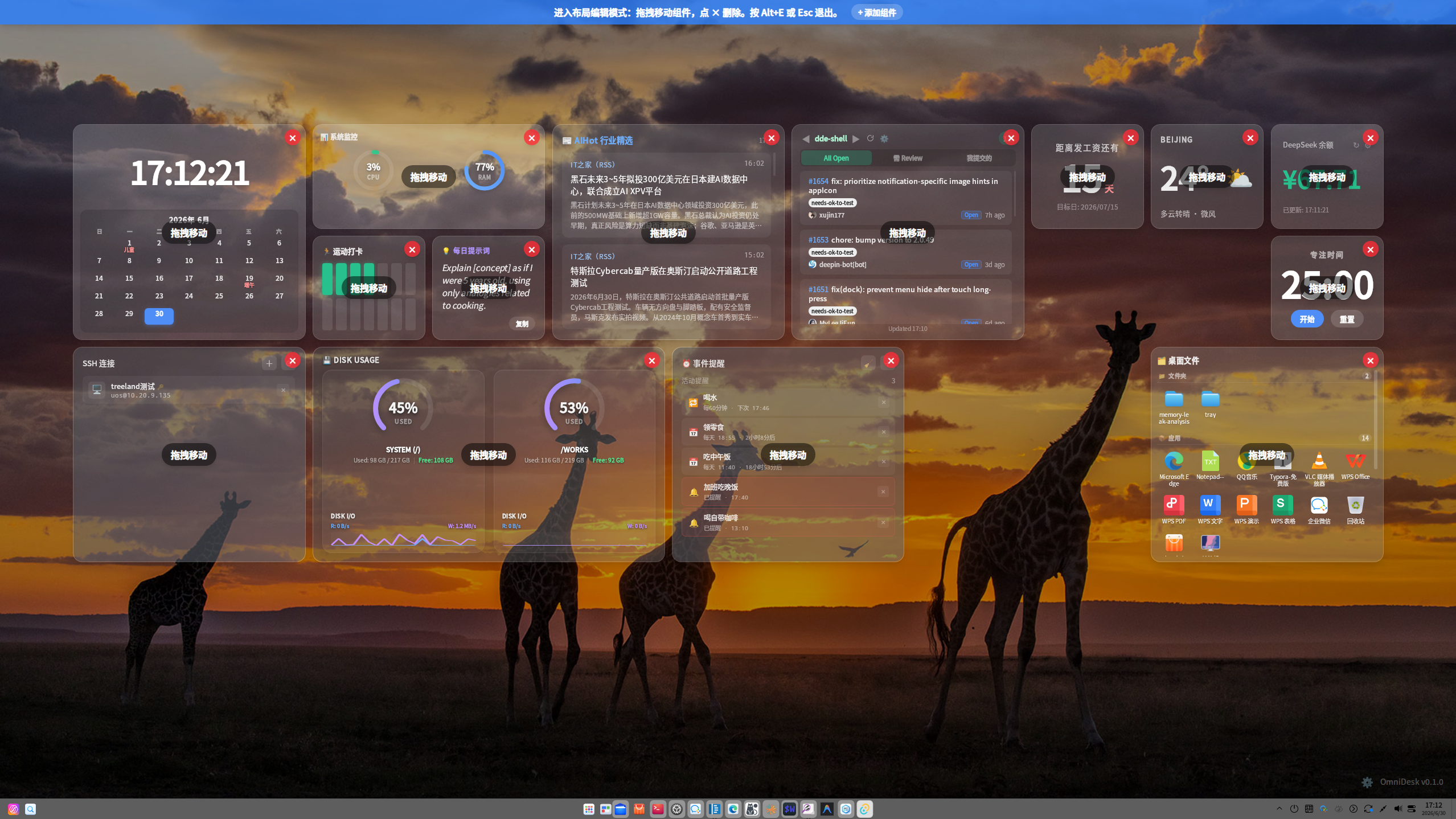
Task: Click the Microsoft Edge app icon
Action: [1174, 461]
